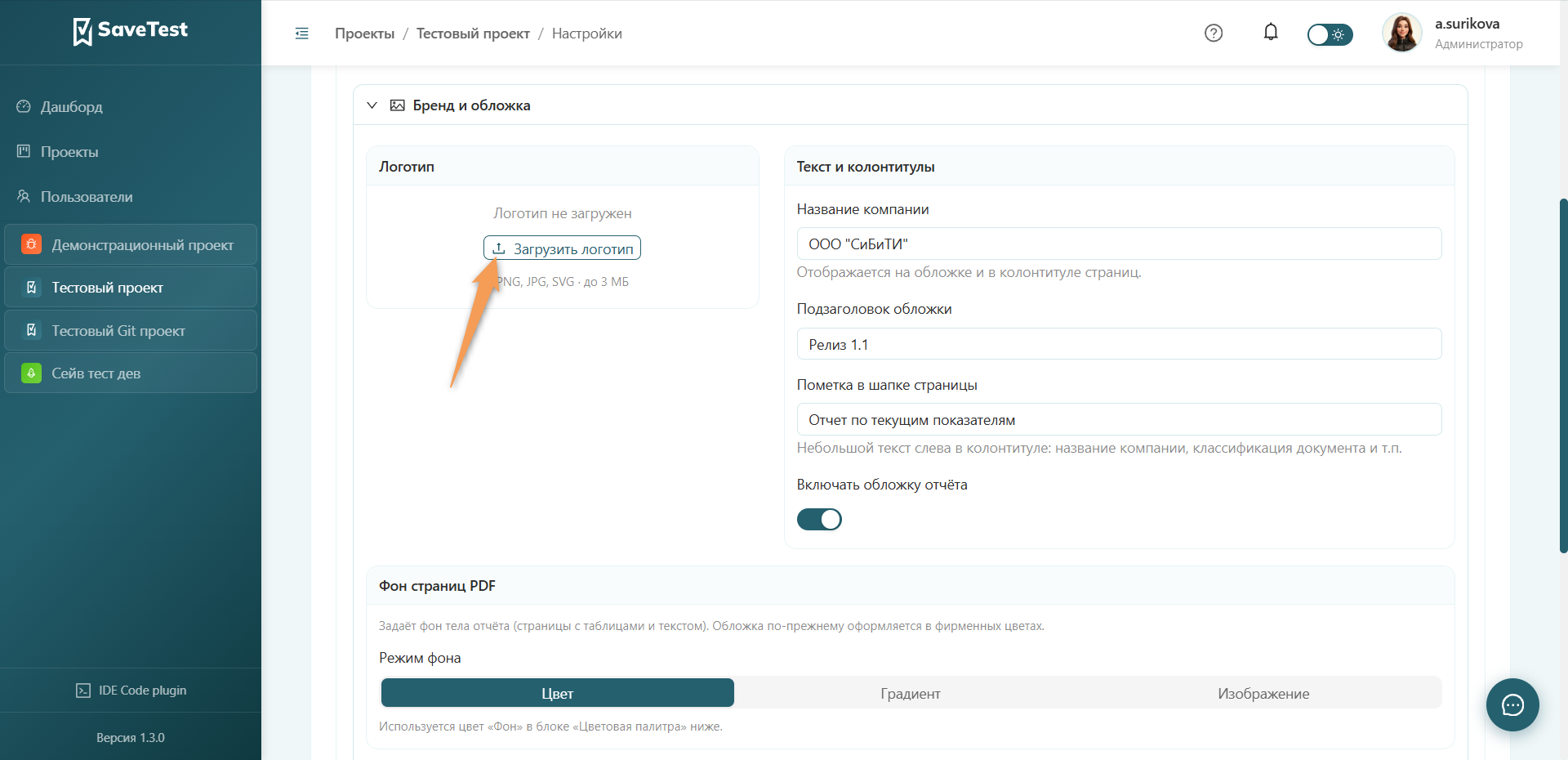Choose the Цвет background mode
This screenshot has height=760, width=1568.
pos(558,693)
